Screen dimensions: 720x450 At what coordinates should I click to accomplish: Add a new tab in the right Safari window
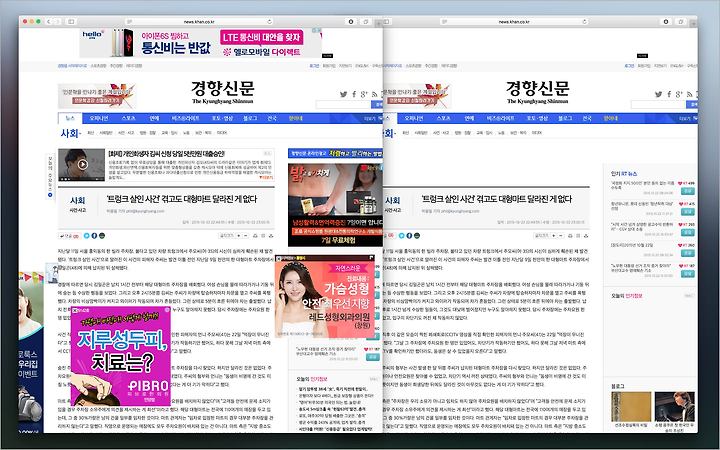tap(693, 23)
